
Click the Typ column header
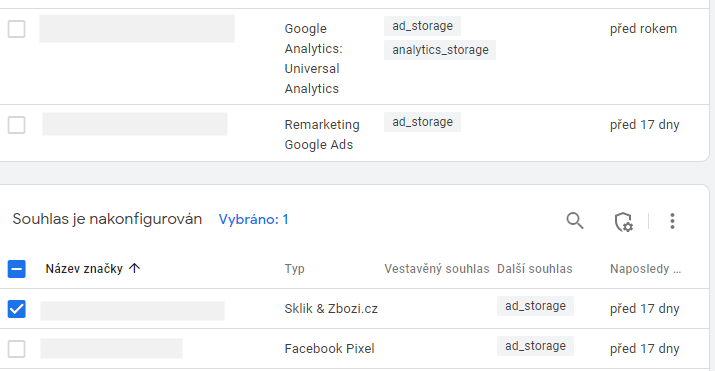(x=295, y=269)
